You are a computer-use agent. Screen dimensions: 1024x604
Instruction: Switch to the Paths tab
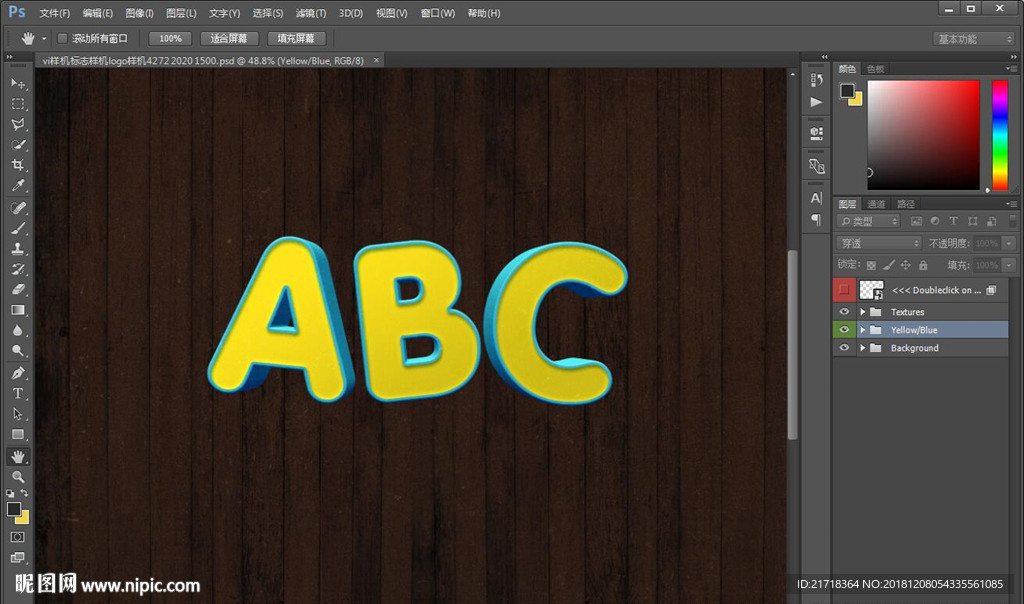click(x=905, y=204)
